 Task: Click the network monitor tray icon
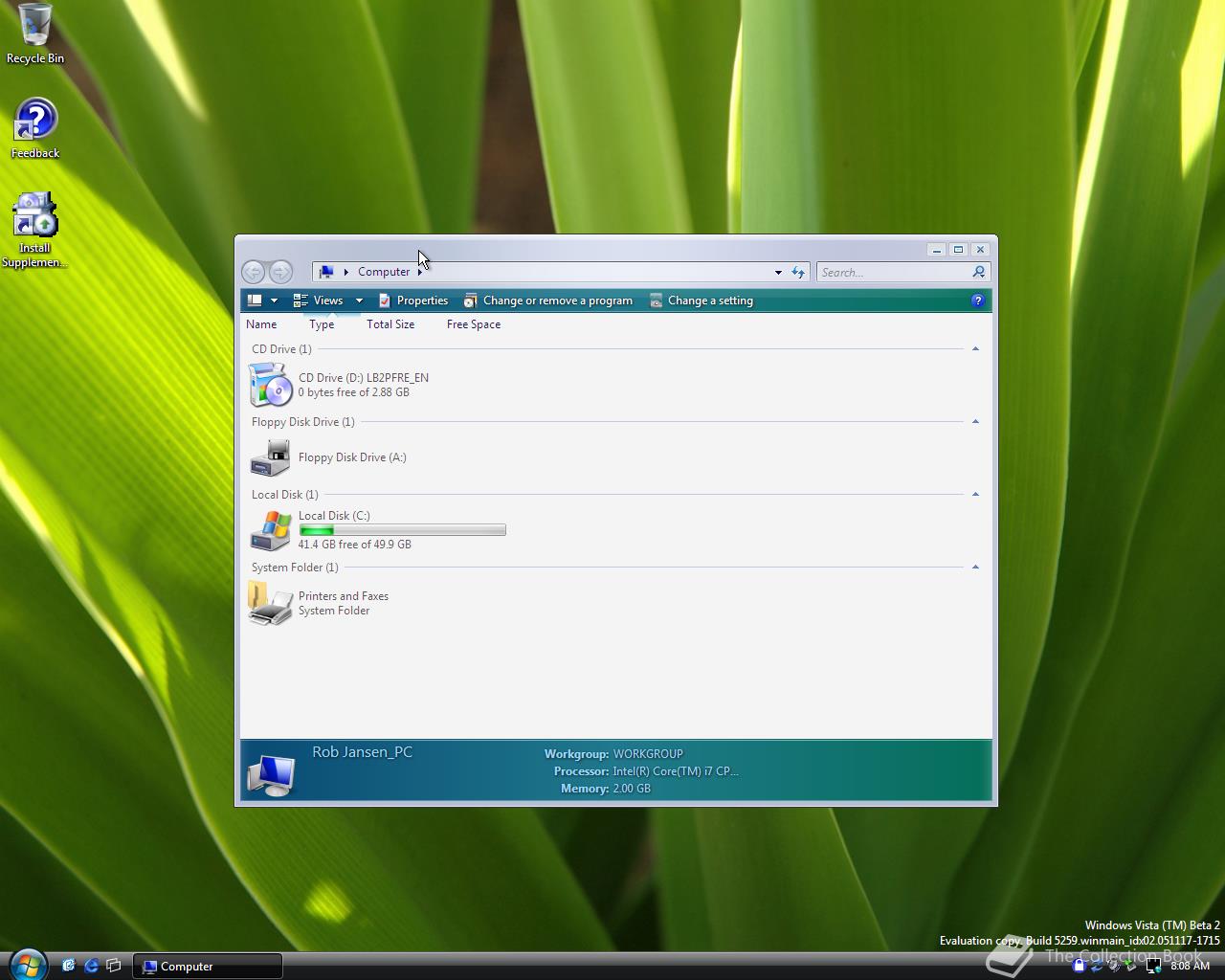(x=1153, y=966)
